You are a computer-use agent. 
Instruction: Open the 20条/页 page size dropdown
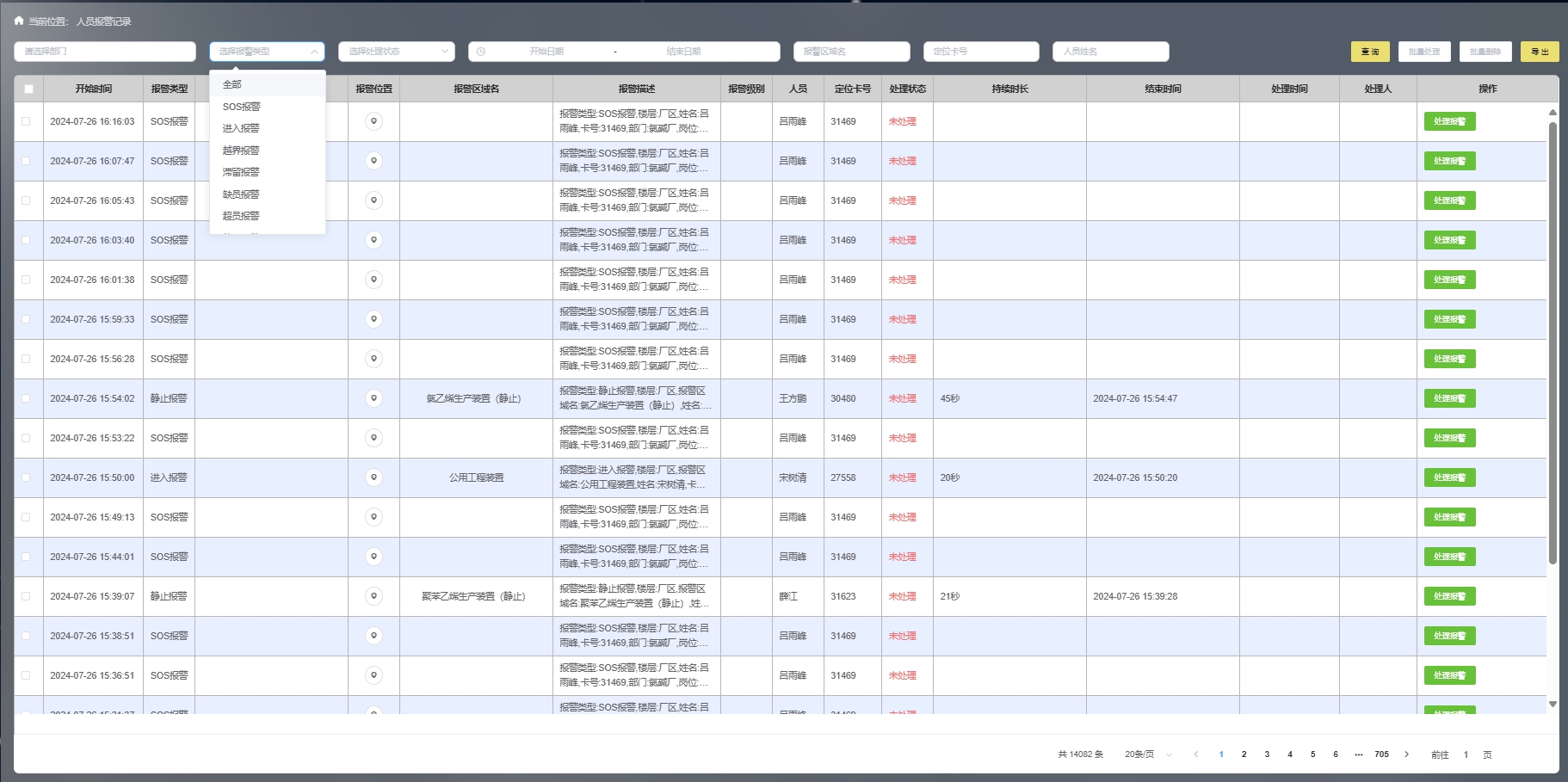click(x=1148, y=754)
